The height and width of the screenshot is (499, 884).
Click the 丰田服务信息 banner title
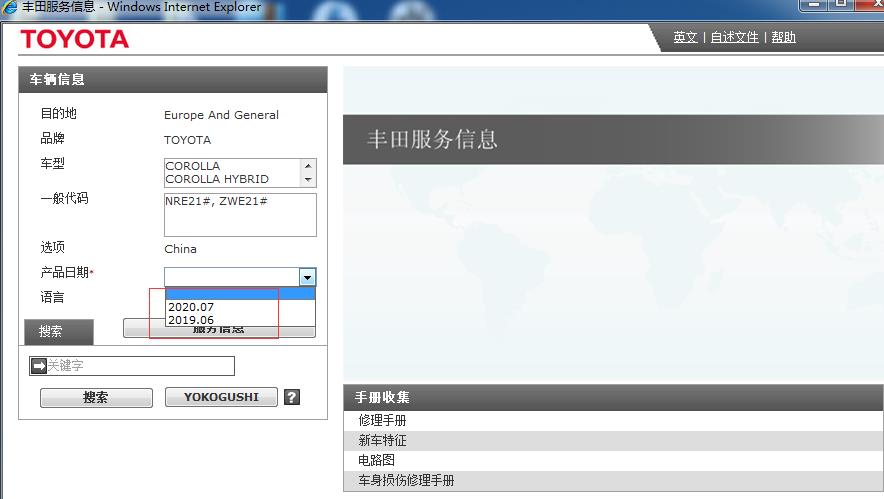pos(432,139)
